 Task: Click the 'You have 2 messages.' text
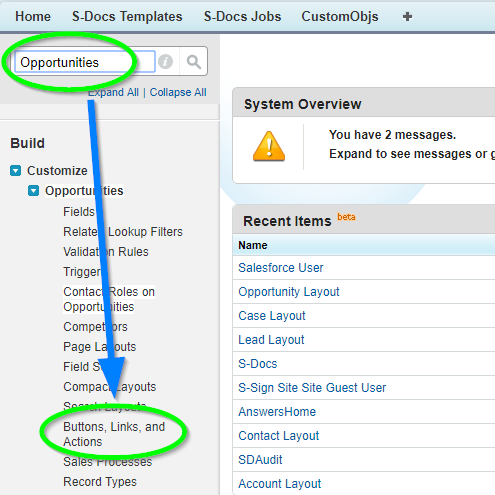coord(392,135)
